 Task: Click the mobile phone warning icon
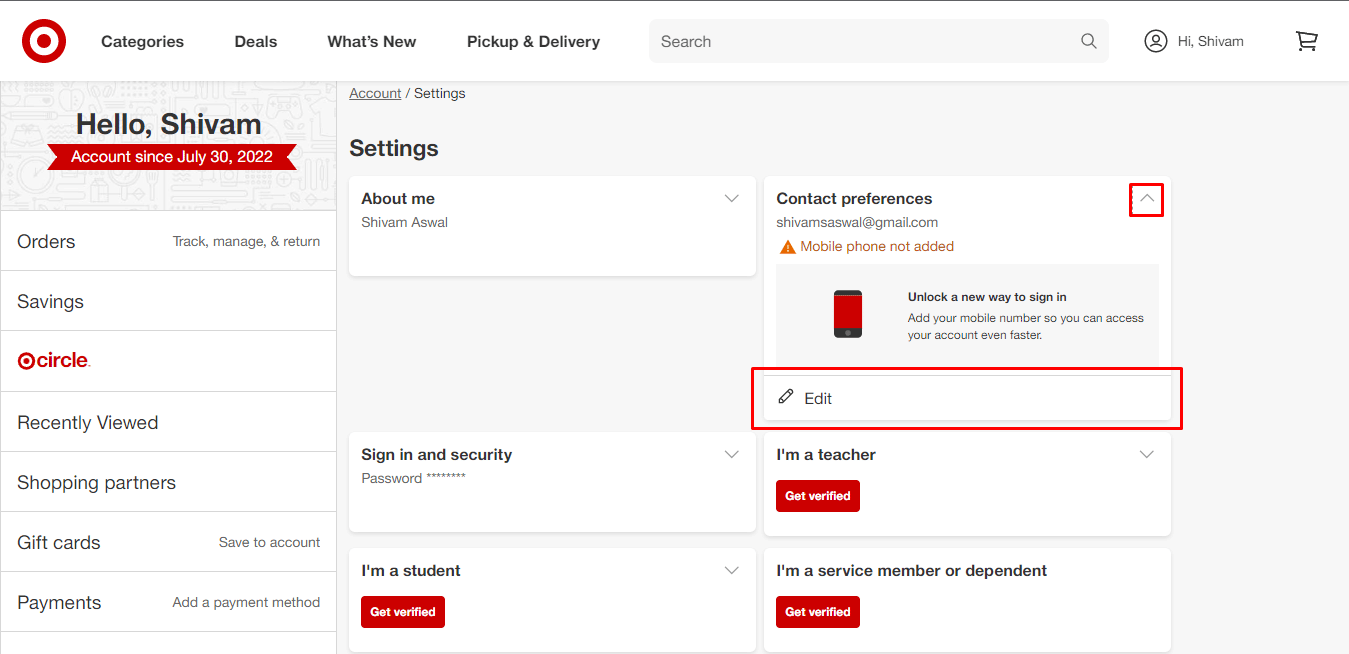coord(788,247)
